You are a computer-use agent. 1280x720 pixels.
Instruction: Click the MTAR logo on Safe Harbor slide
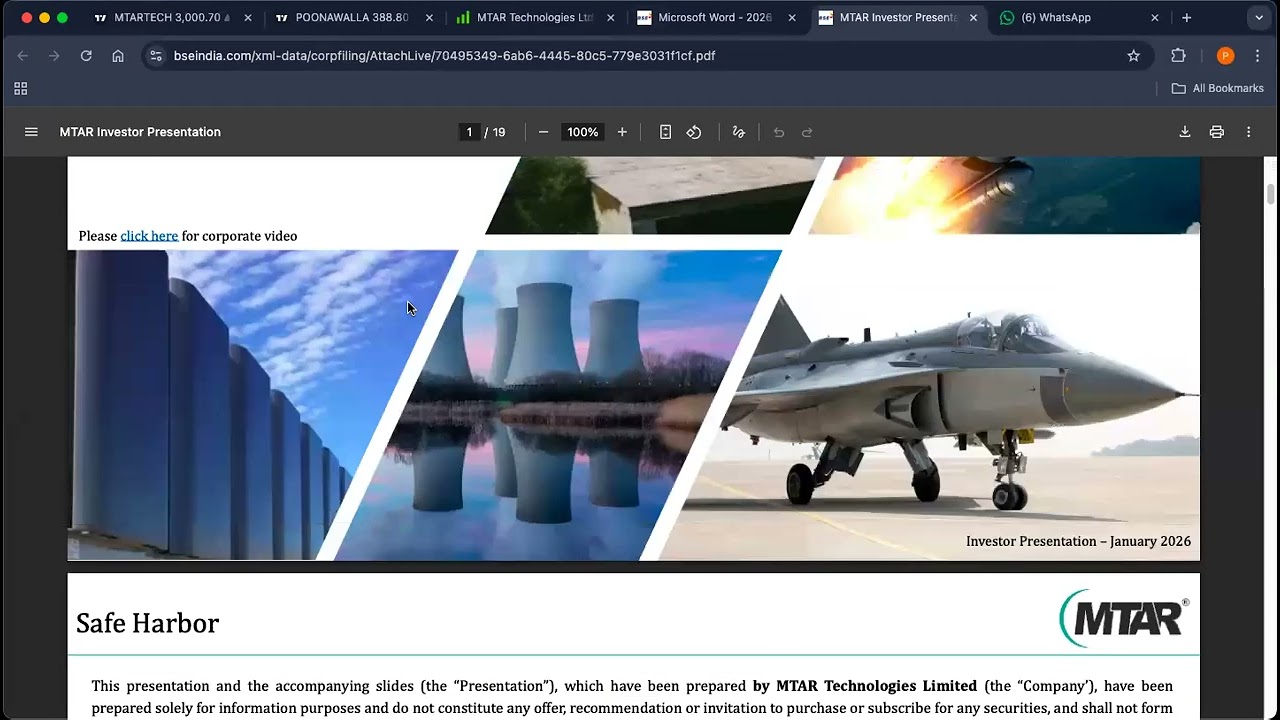click(x=1124, y=618)
